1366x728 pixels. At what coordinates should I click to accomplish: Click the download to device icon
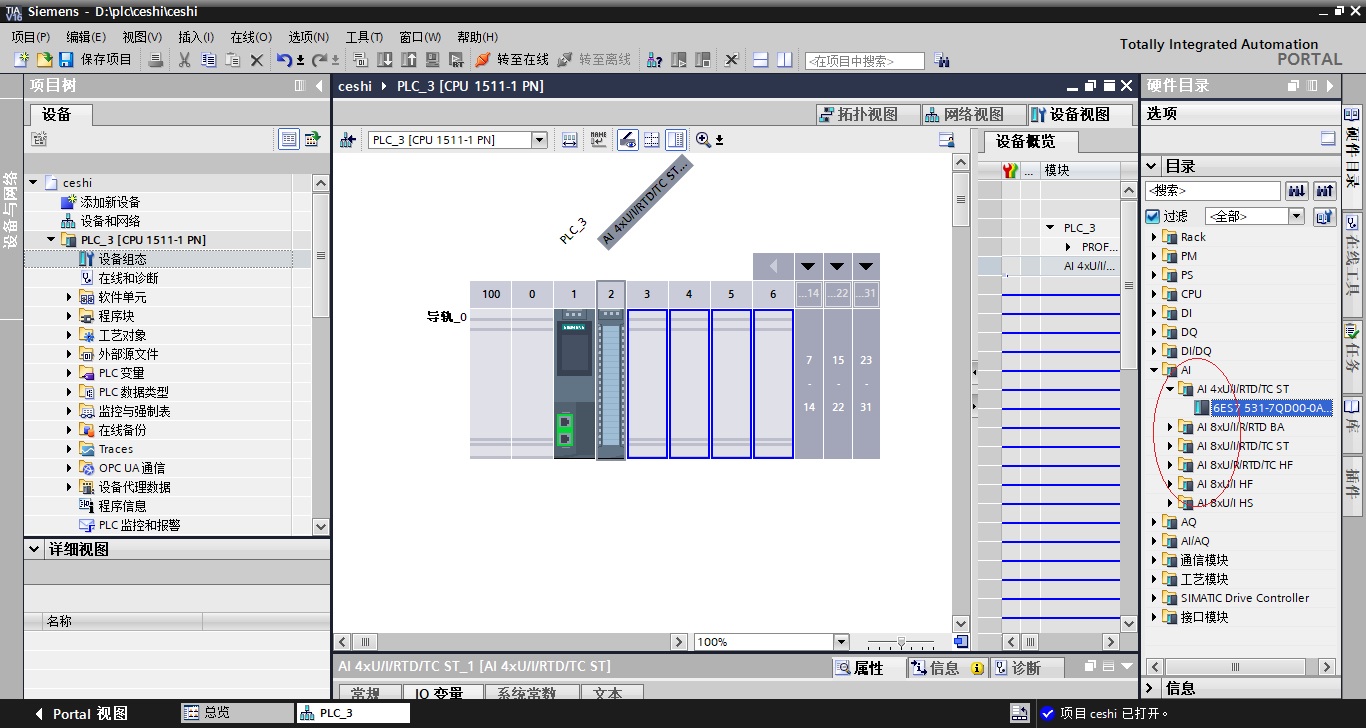(x=384, y=60)
